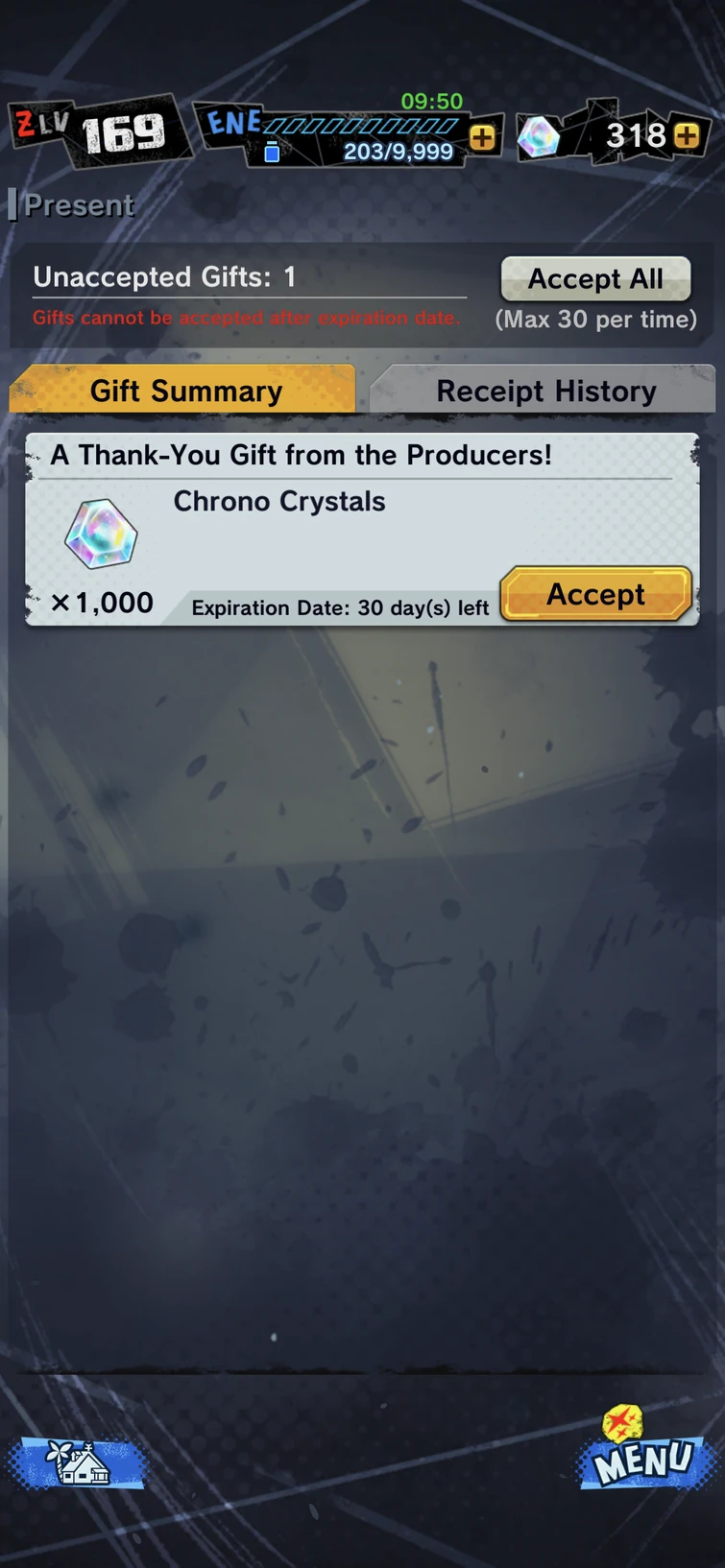Tap the gift's Chrono Crystals item icon
This screenshot has width=725, height=1568.
point(101,534)
